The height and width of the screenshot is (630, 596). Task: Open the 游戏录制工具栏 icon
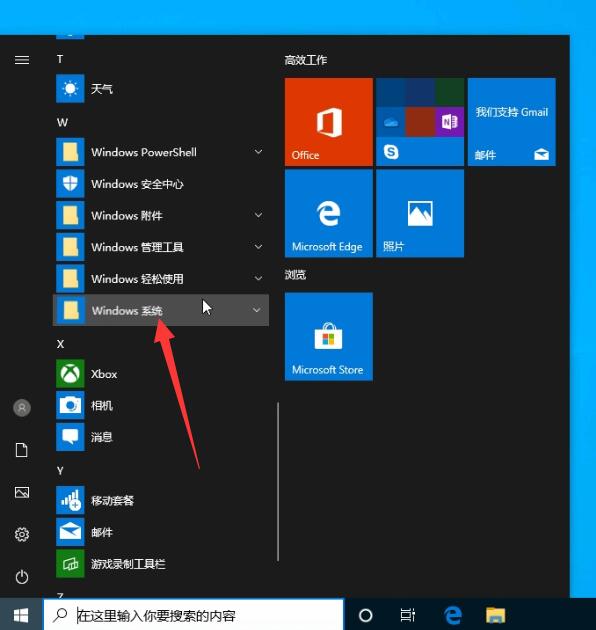(70, 564)
